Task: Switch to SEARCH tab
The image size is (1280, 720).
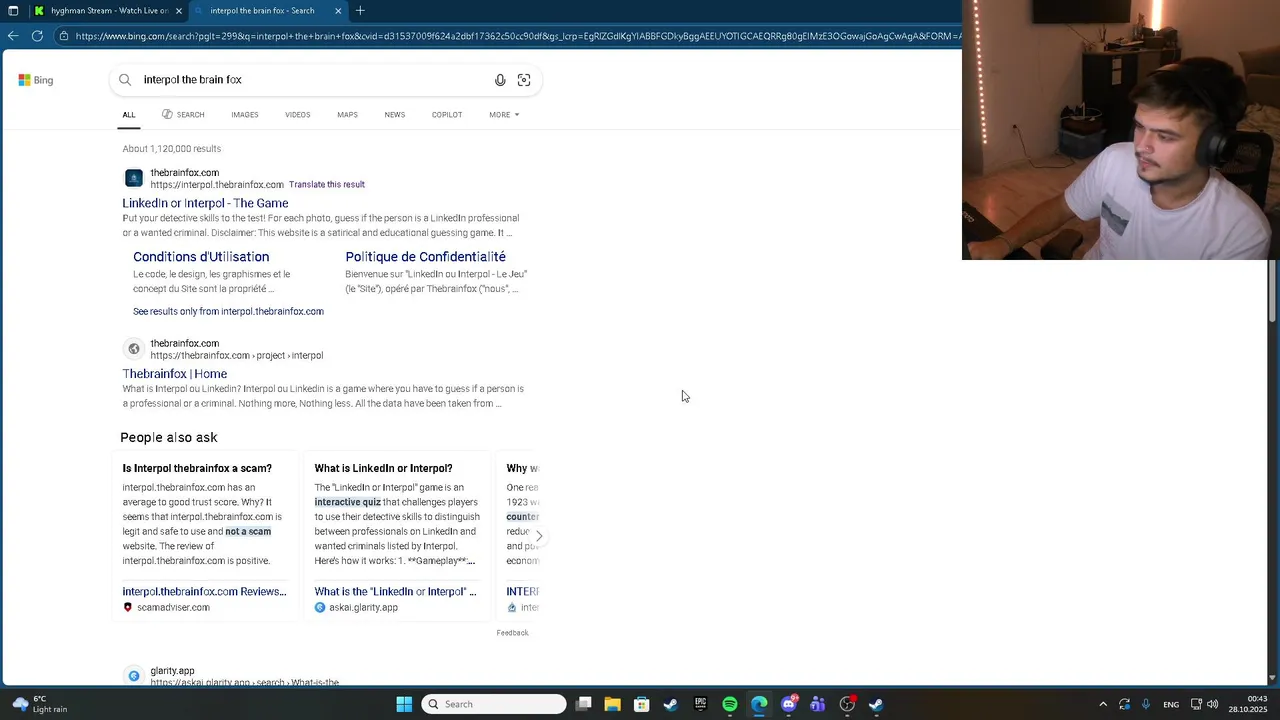Action: coord(183,115)
